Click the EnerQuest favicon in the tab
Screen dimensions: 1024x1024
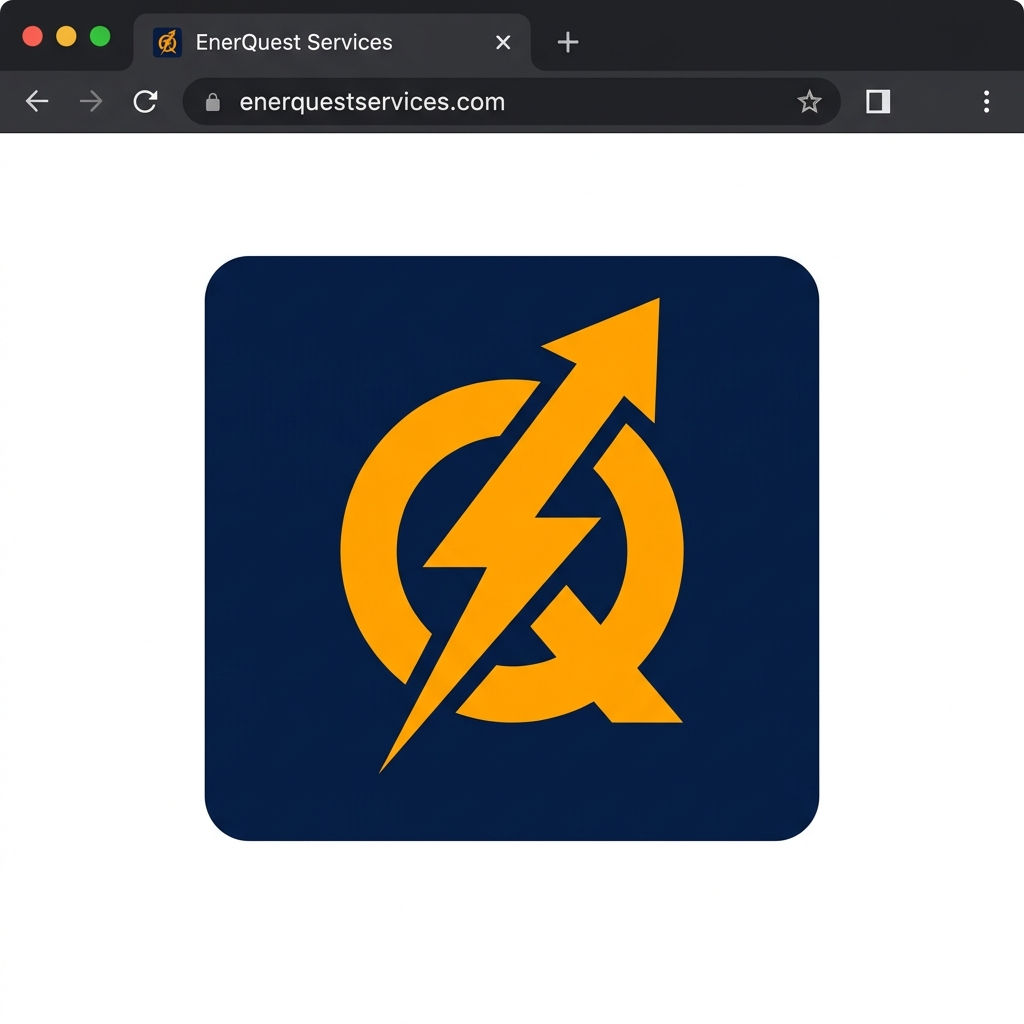167,42
